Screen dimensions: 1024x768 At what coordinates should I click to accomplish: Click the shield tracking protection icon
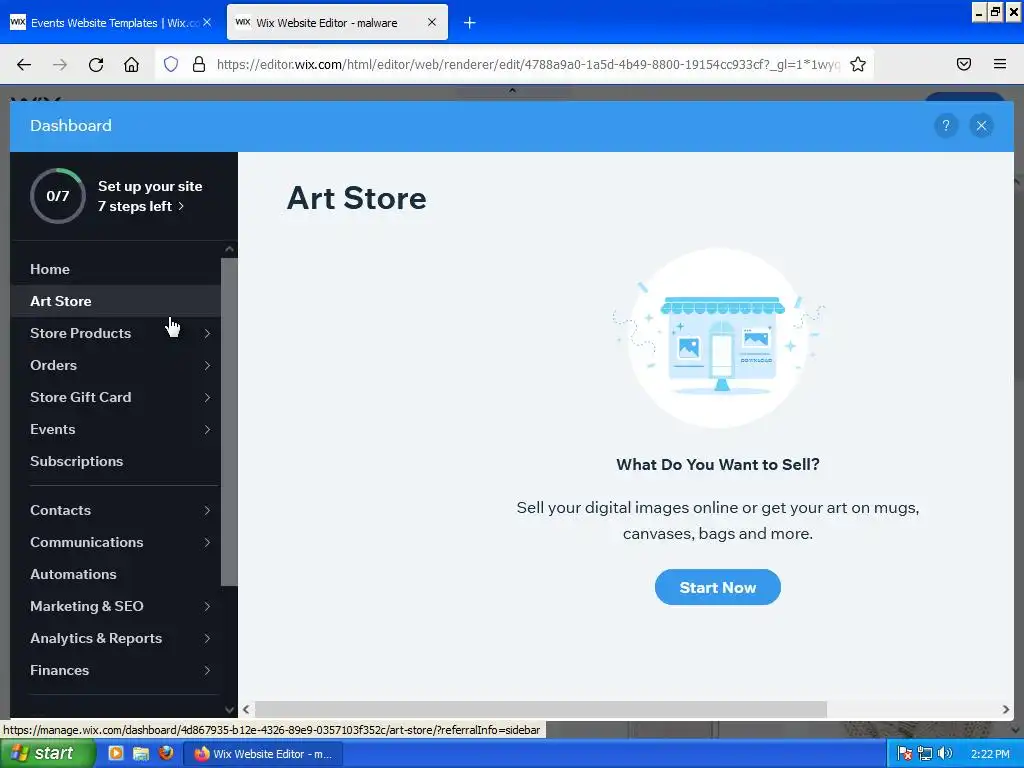[x=171, y=64]
